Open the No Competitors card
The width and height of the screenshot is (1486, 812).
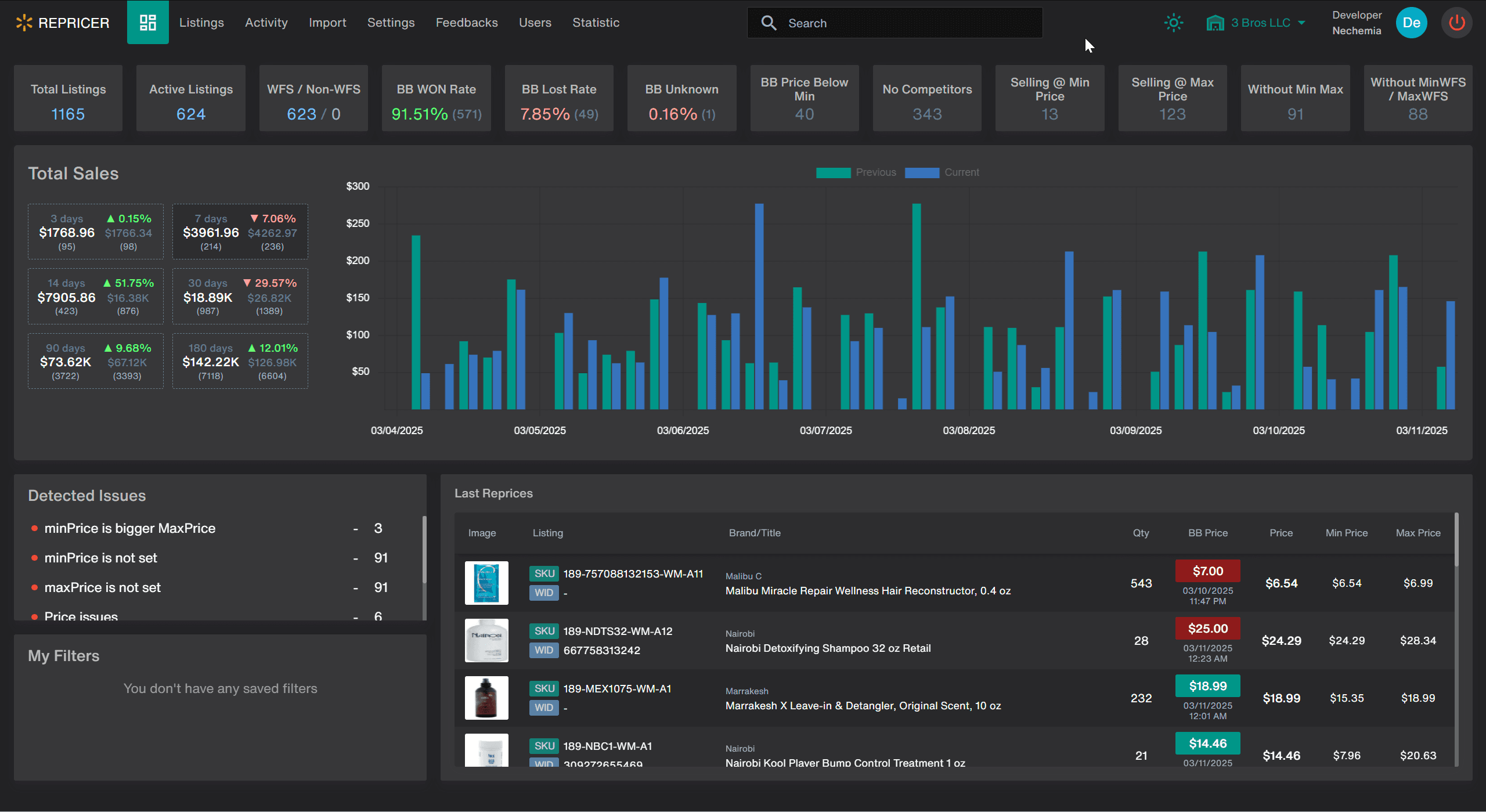pos(927,98)
